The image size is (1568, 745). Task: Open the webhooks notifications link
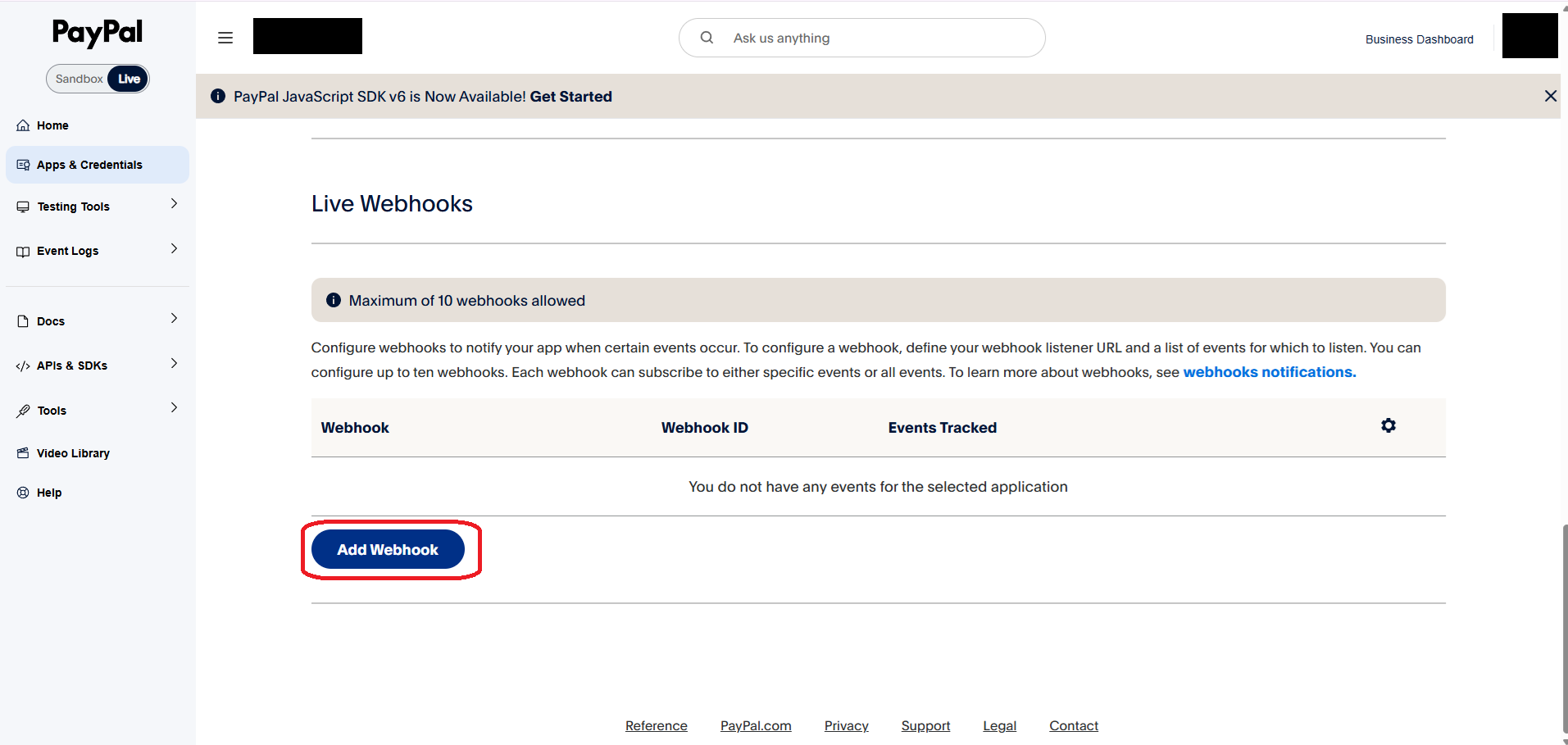pyautogui.click(x=1270, y=372)
